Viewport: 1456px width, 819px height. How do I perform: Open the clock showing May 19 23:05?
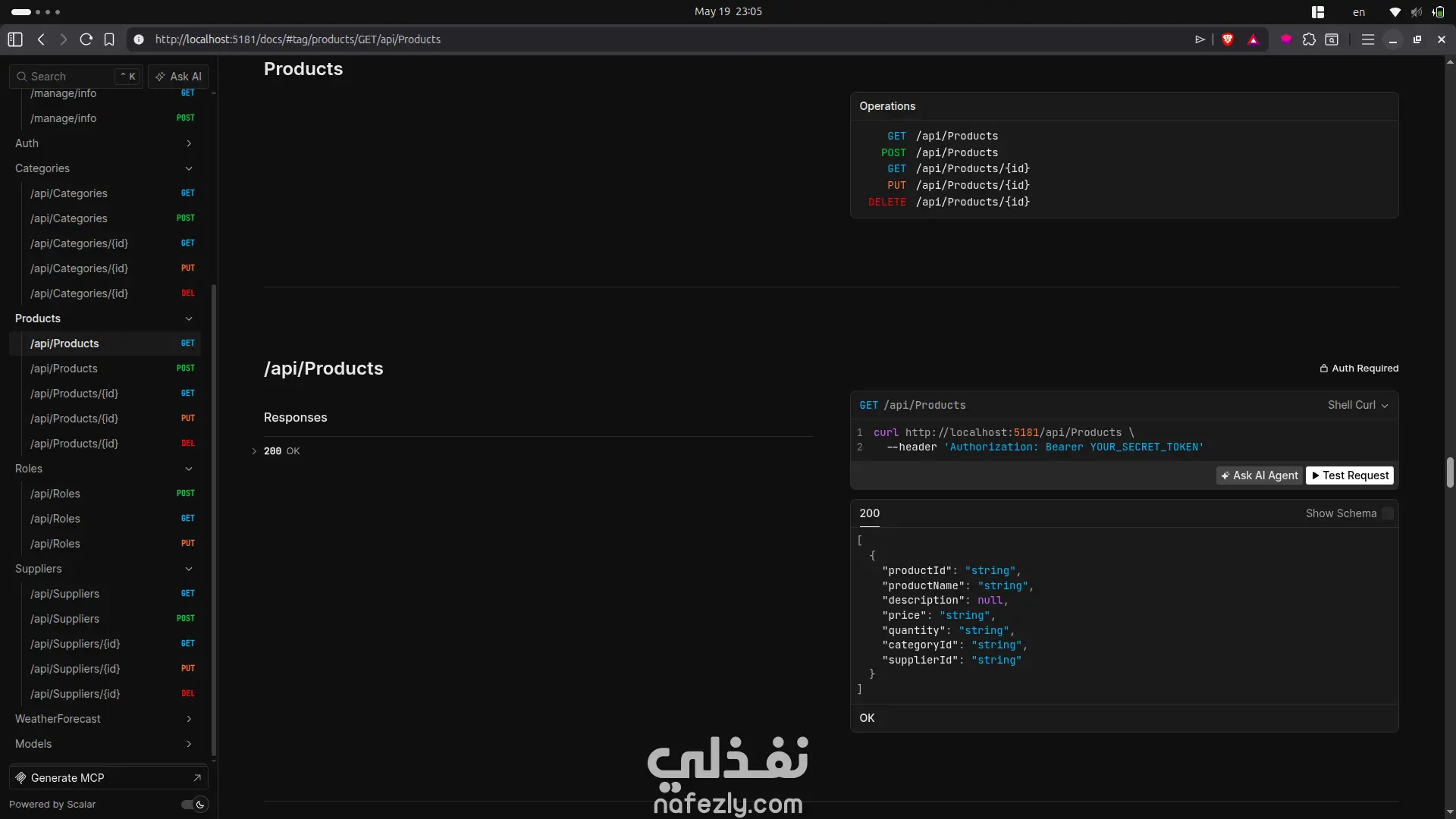click(728, 11)
